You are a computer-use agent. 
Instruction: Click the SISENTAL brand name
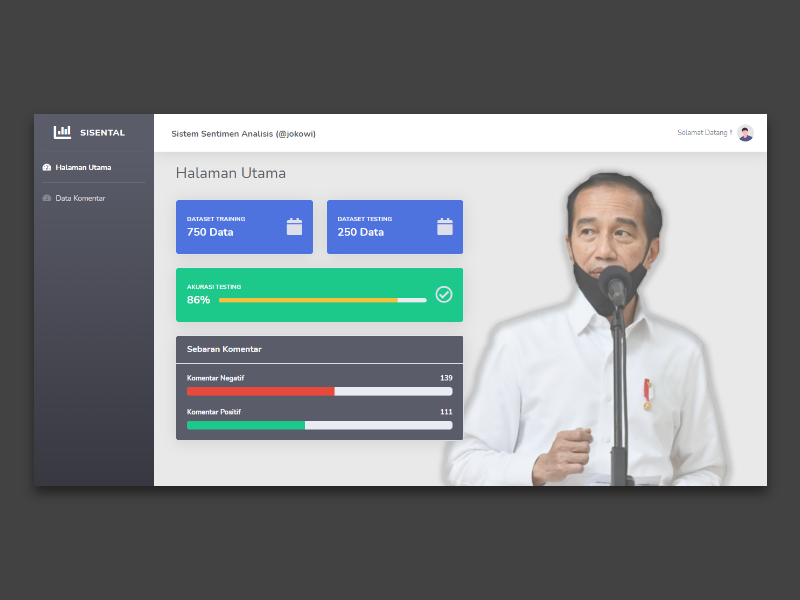click(x=103, y=133)
